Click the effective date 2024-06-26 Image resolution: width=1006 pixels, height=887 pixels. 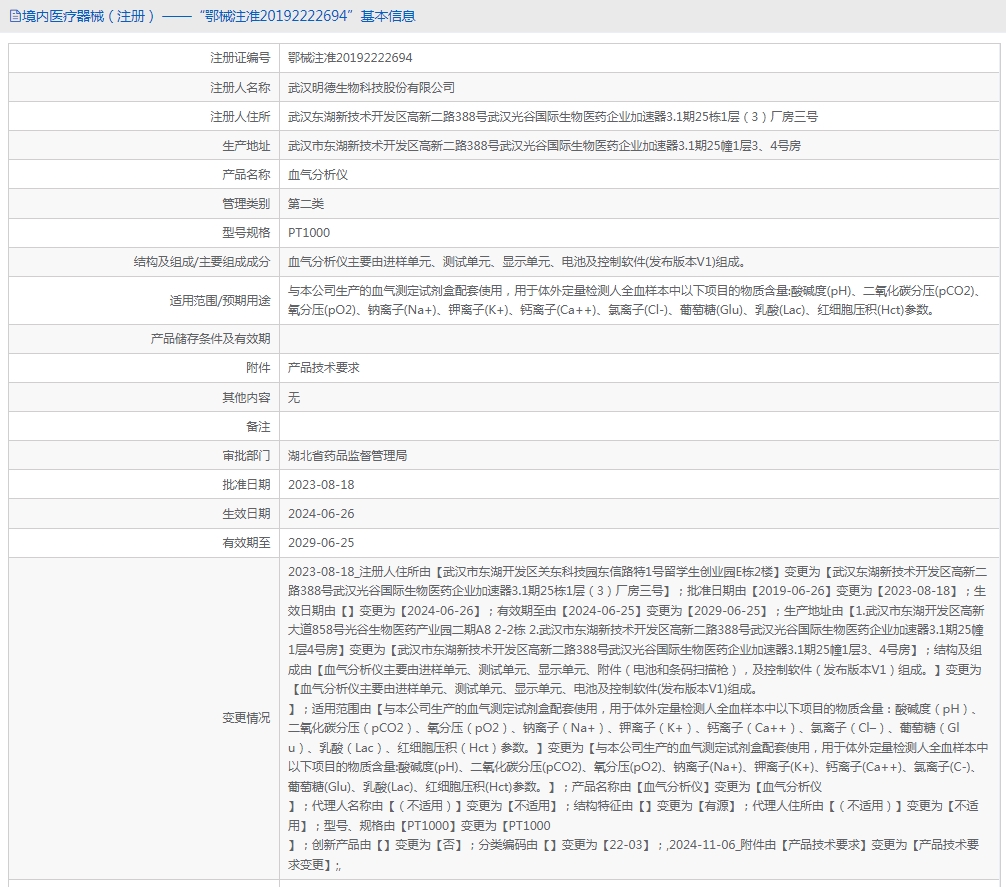[321, 514]
